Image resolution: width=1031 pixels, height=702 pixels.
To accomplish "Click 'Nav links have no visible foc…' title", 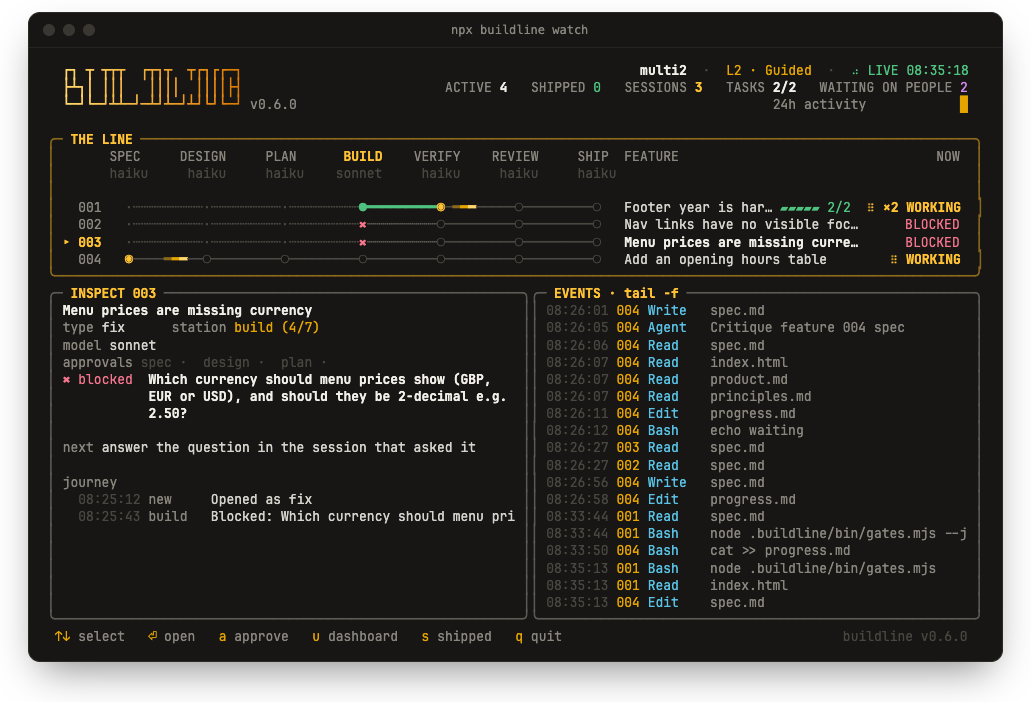I will pyautogui.click(x=741, y=225).
